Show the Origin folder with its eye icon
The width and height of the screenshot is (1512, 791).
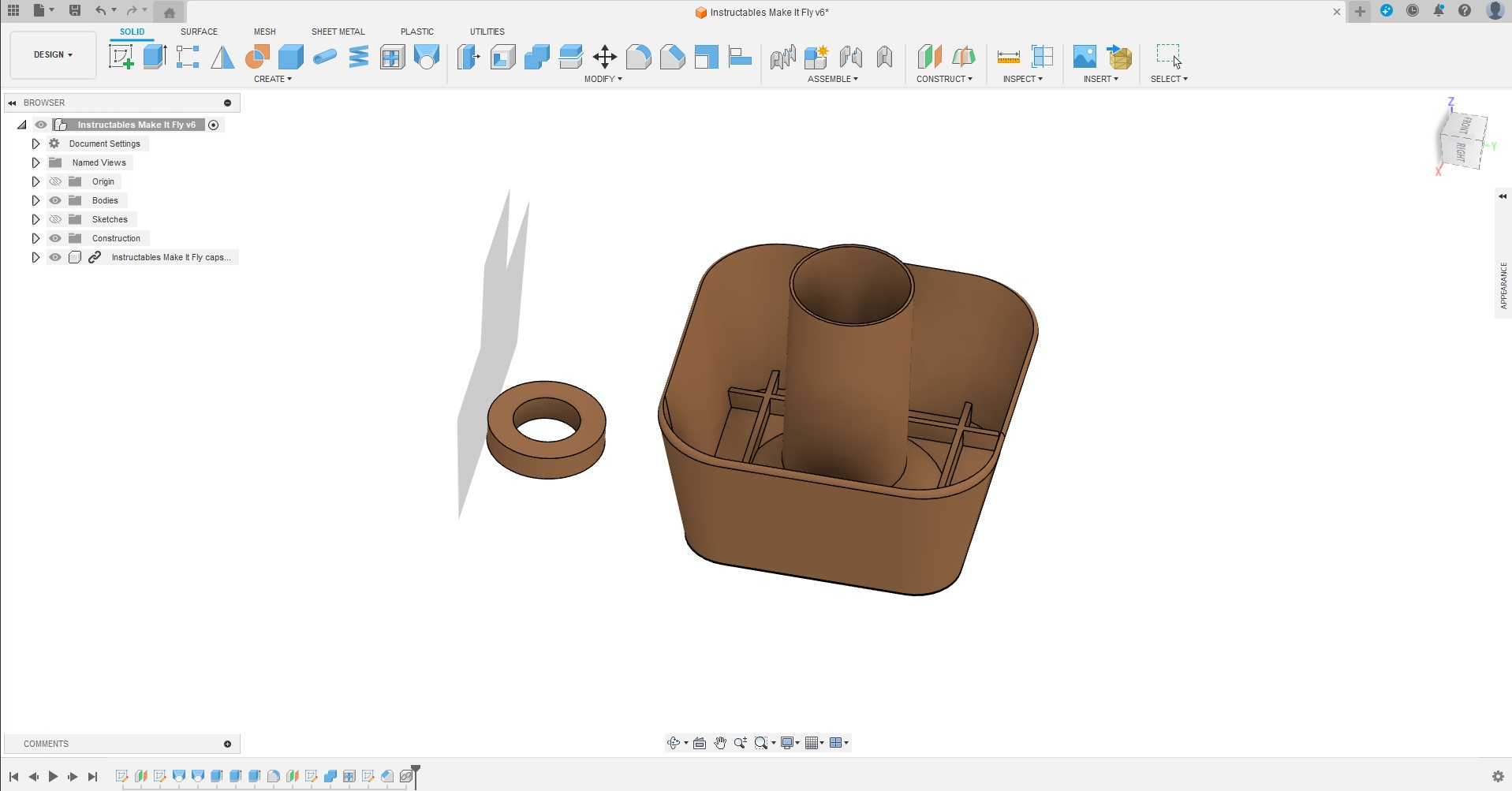coord(55,181)
